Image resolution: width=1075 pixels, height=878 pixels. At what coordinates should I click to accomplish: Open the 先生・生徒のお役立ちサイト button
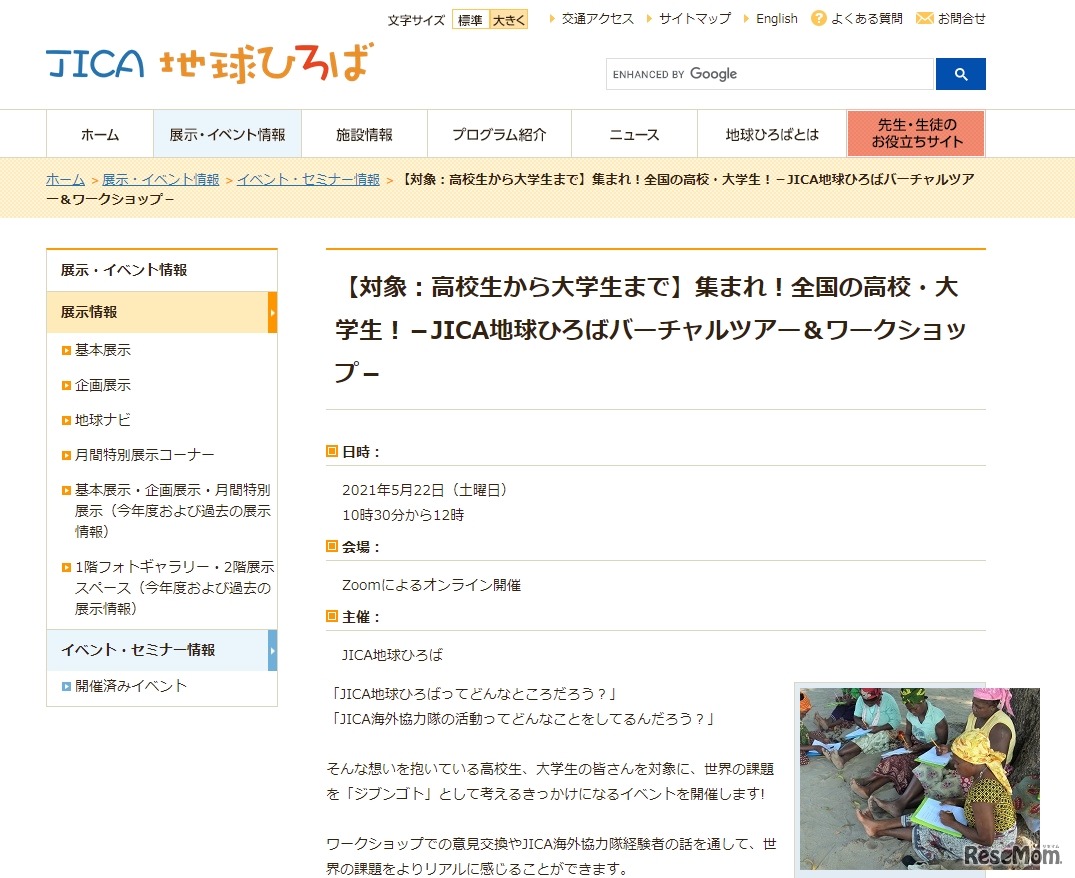tap(915, 133)
